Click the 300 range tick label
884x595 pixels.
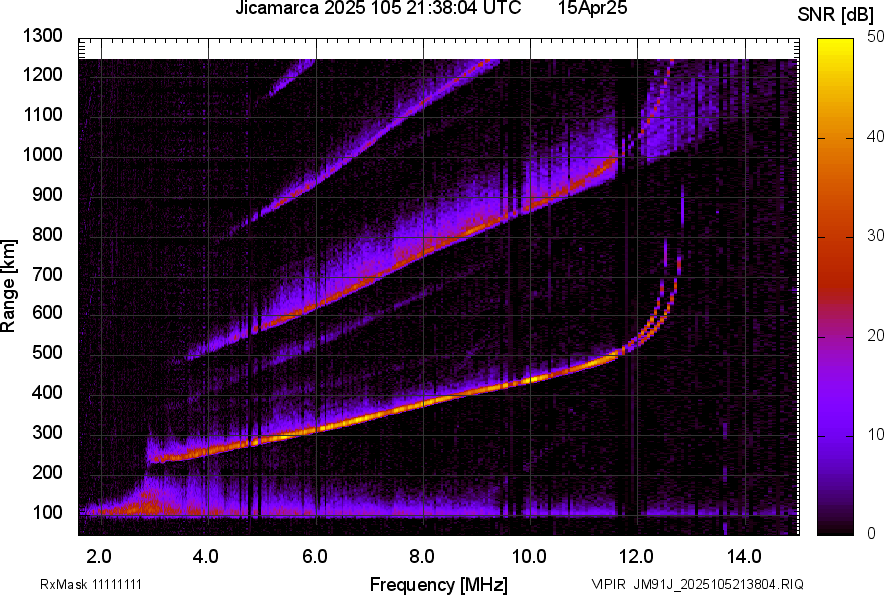coord(47,433)
